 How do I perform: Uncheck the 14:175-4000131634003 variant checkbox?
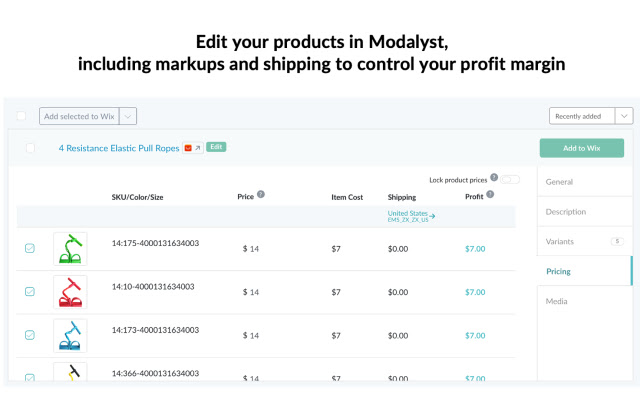point(30,248)
